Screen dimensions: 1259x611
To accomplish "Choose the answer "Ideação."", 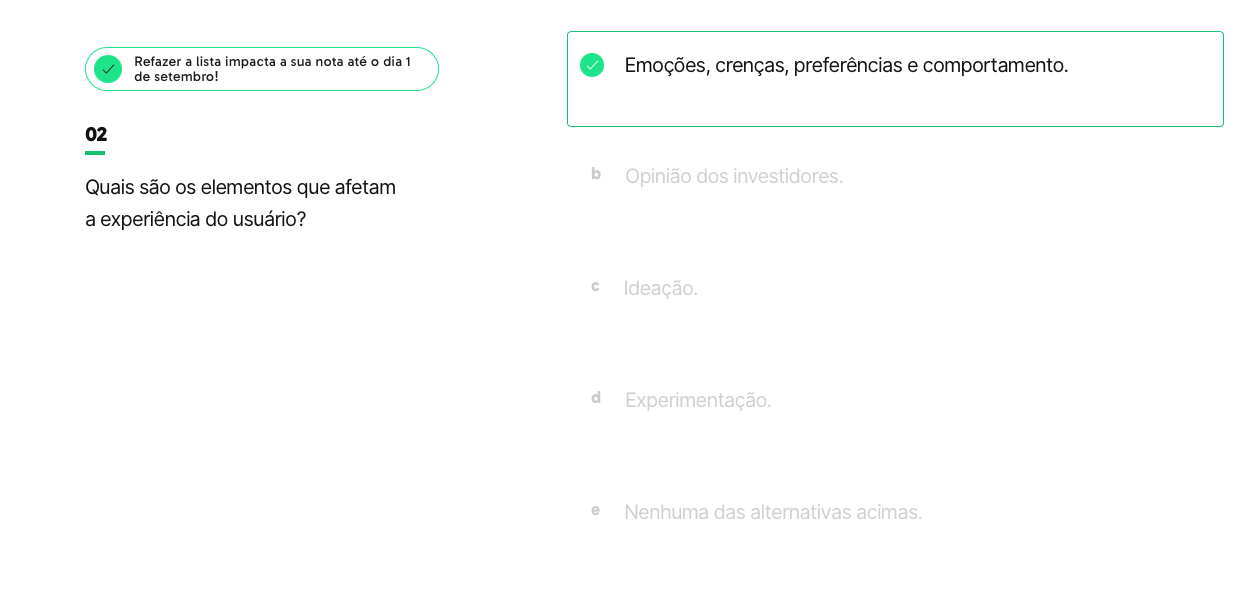I will tap(660, 289).
